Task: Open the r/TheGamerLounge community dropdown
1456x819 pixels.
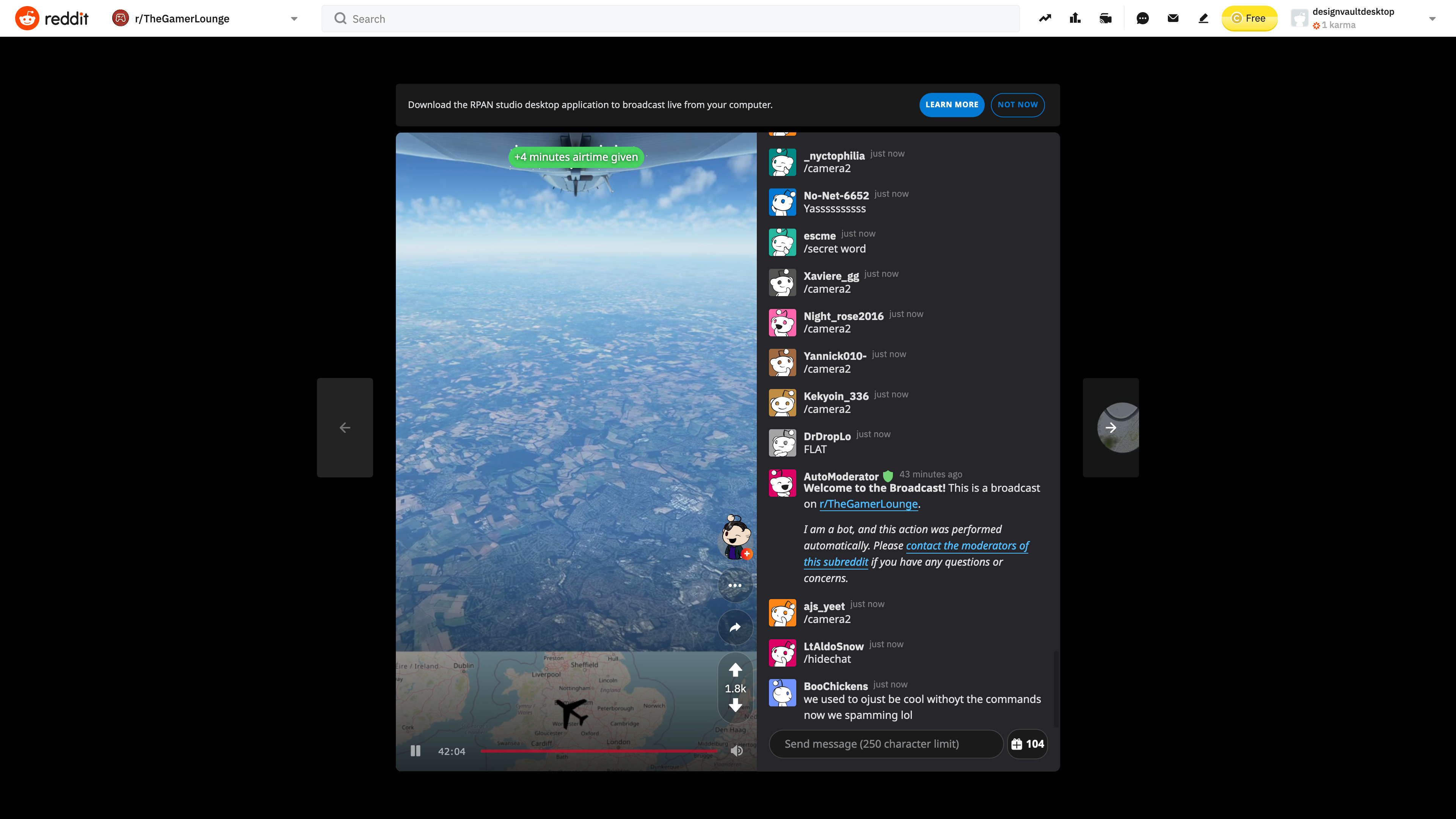Action: click(x=294, y=18)
